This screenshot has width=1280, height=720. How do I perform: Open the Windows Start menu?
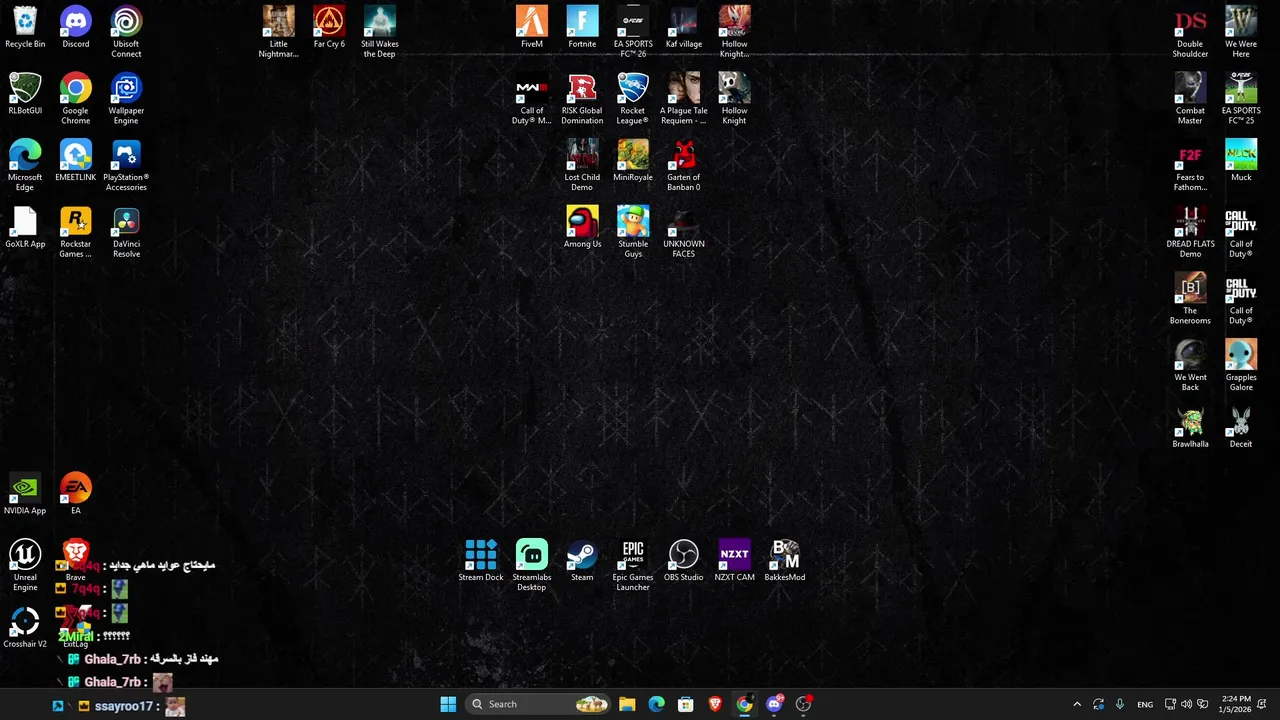448,704
